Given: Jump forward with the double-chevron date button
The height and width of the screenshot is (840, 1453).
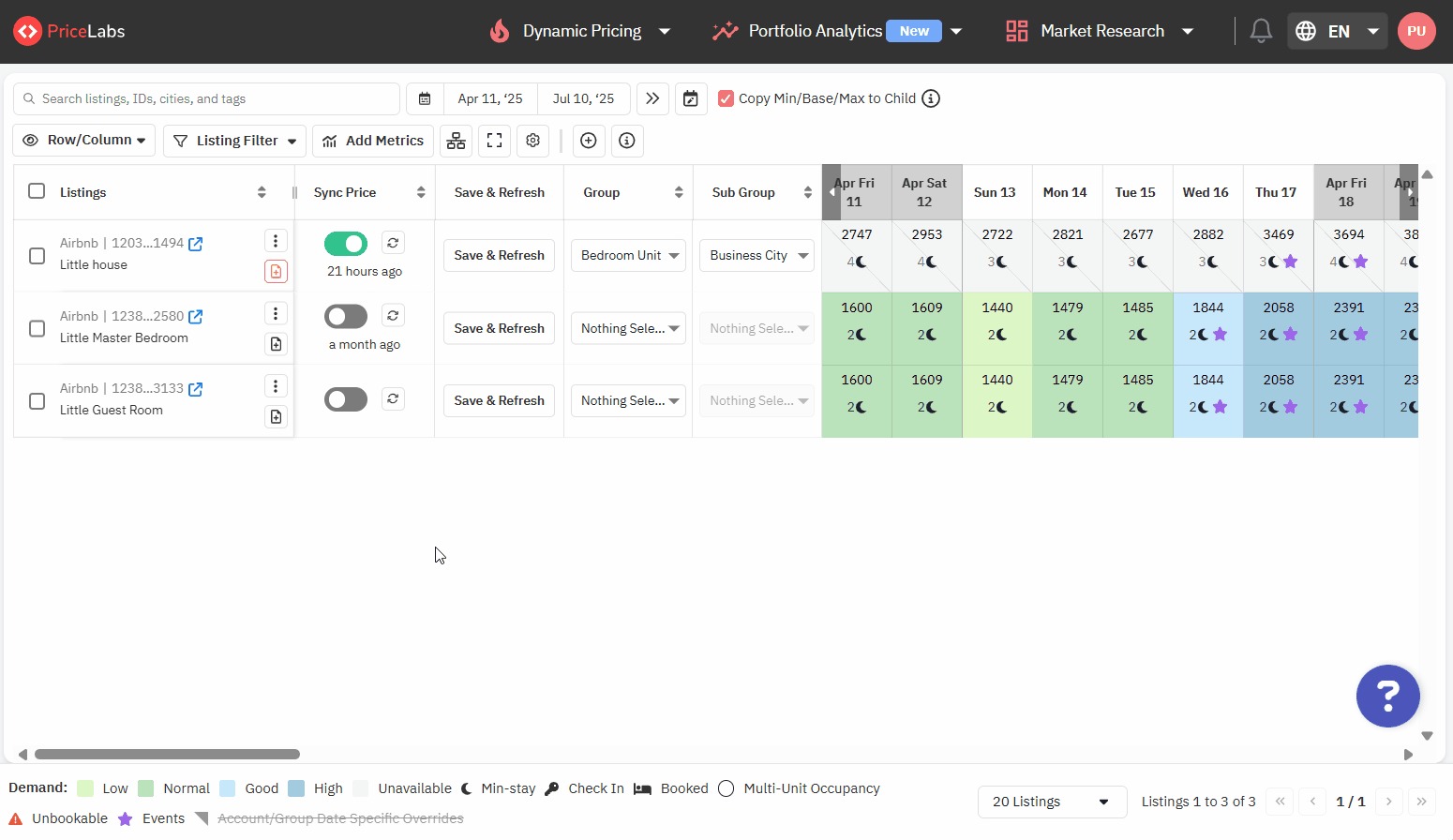Looking at the screenshot, I should pyautogui.click(x=652, y=98).
